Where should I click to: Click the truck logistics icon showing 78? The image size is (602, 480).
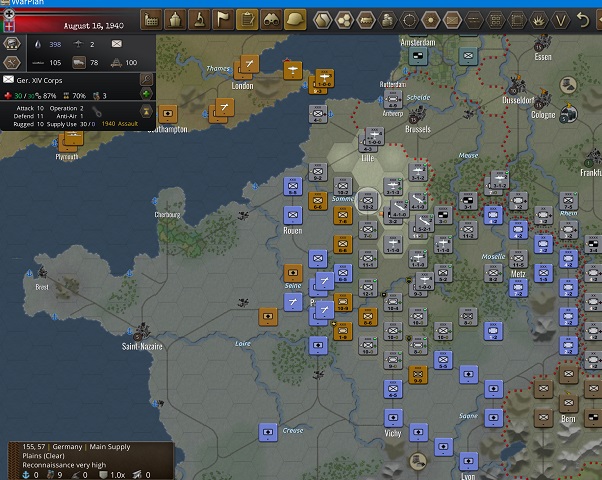[79, 62]
